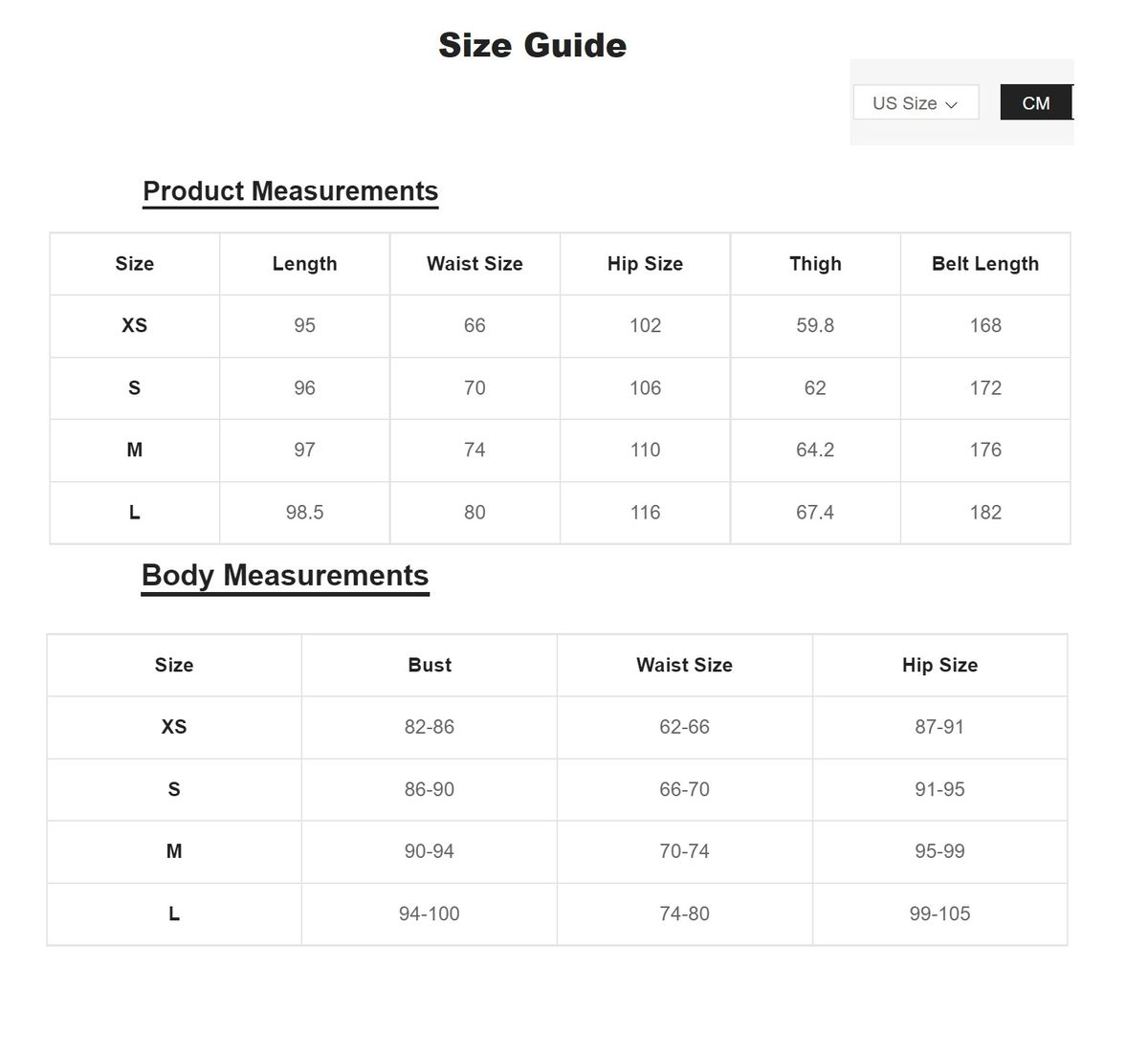
Task: Click the Product Measurements heading
Action: tap(290, 191)
